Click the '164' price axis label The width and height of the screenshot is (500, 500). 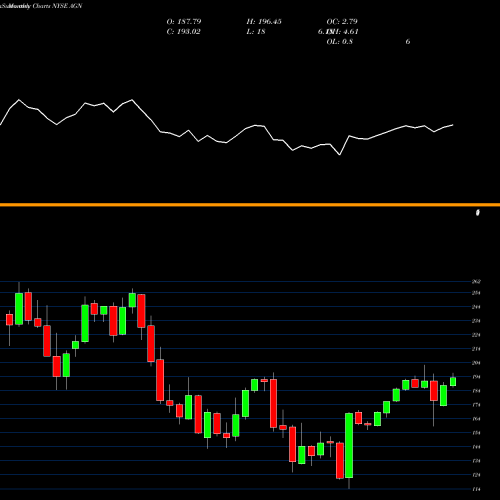[476, 419]
